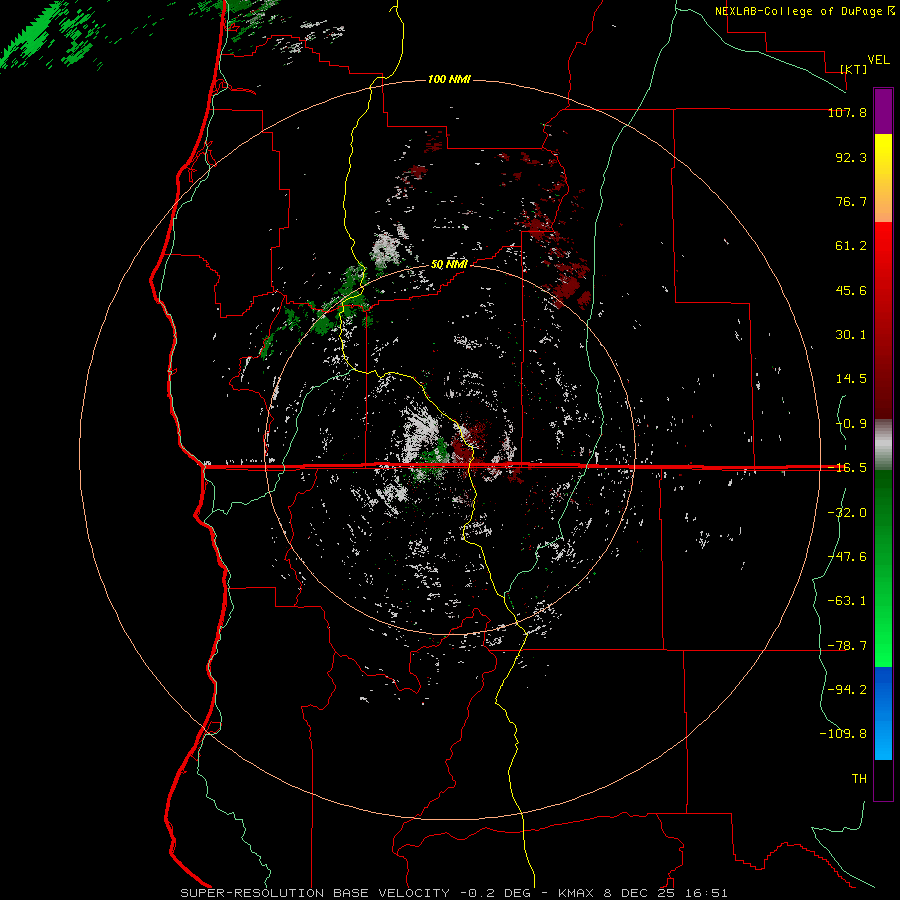Click the SUPER-RESOLUTION BASE VELOCITY caption text
Viewport: 900px width, 900px height.
315,893
